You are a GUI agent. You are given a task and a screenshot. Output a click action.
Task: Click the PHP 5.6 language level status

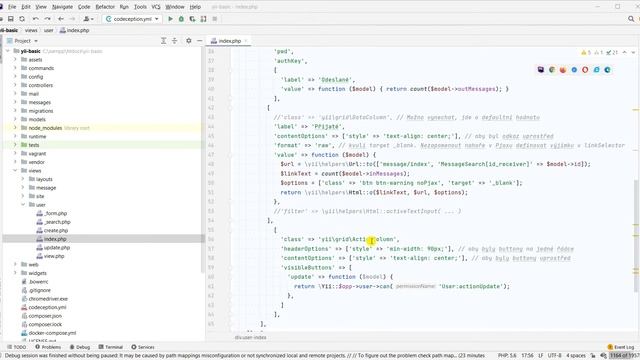pyautogui.click(x=507, y=356)
